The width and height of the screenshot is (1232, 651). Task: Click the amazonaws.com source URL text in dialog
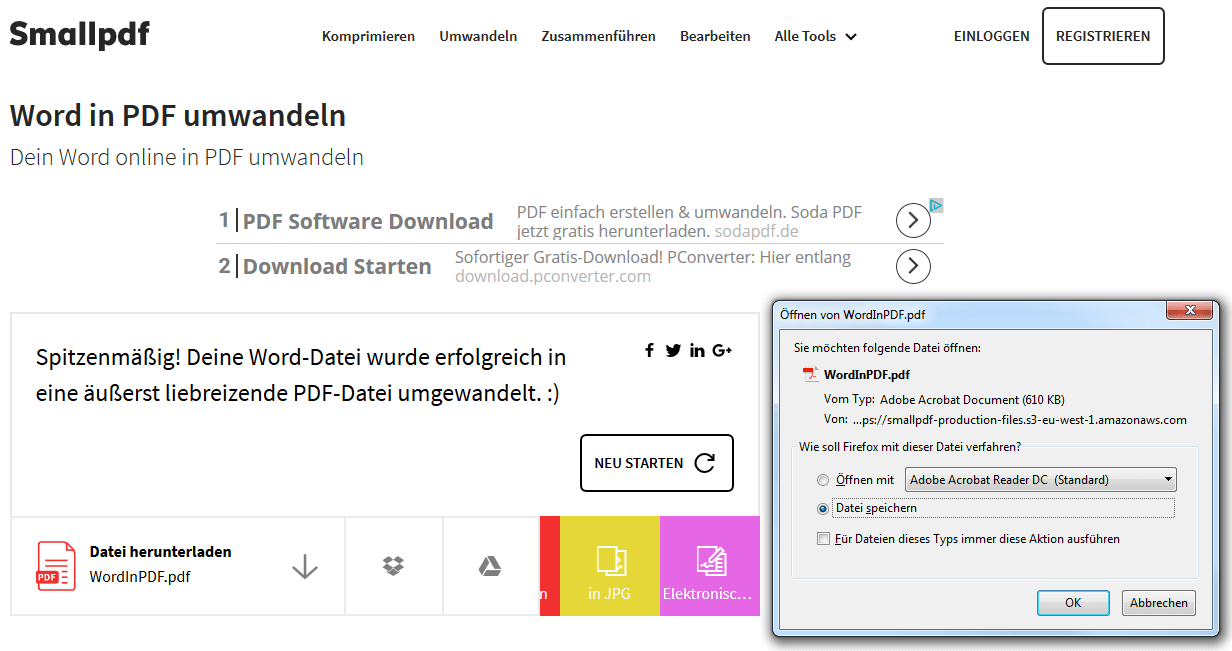(1020, 420)
